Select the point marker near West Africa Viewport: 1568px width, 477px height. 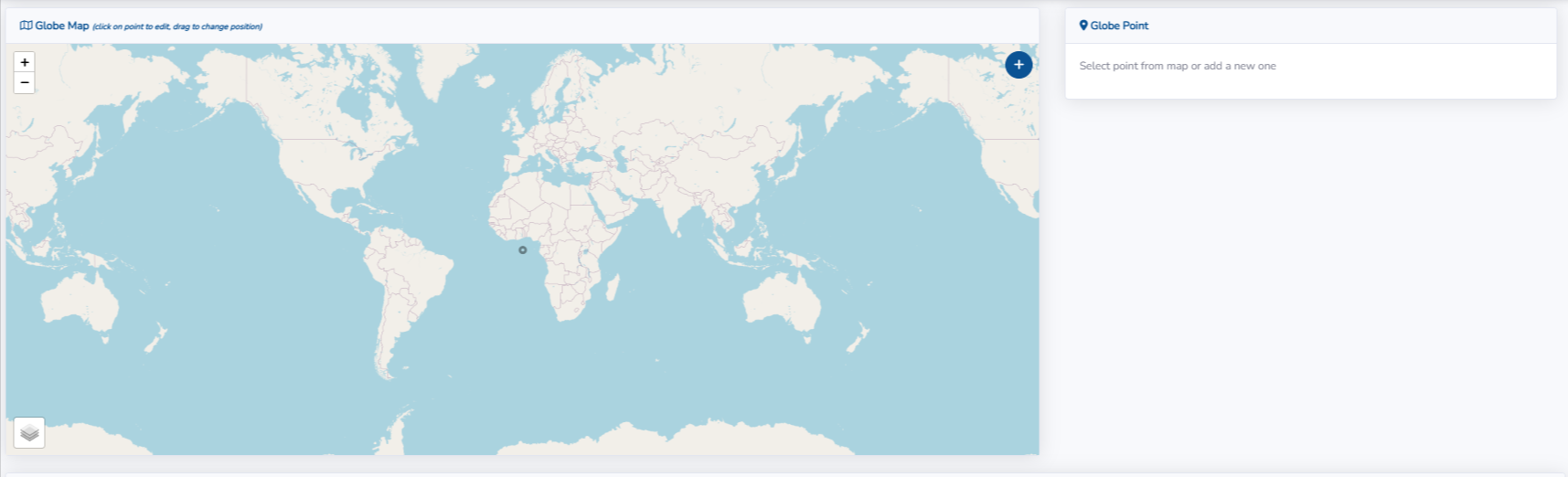click(523, 249)
